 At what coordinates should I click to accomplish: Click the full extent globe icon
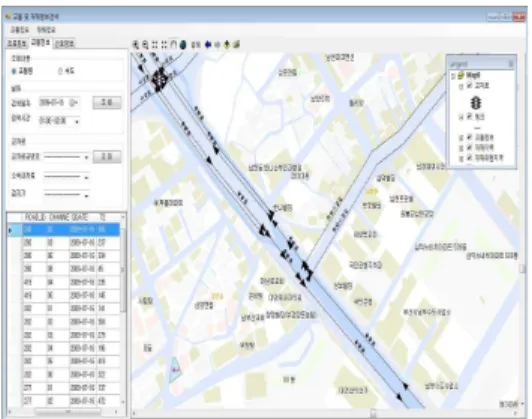pyautogui.click(x=183, y=44)
